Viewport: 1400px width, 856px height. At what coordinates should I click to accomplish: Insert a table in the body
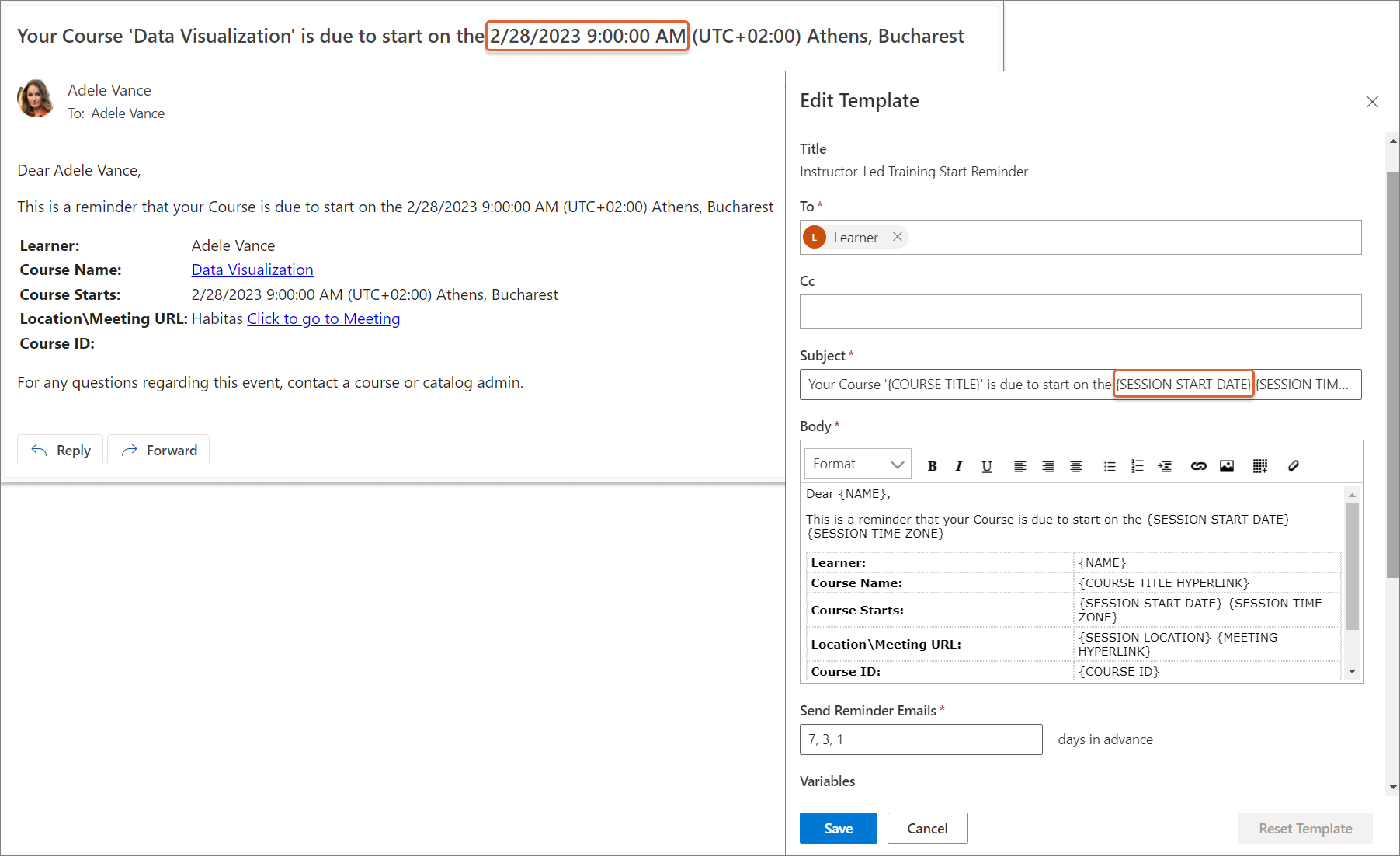(x=1259, y=466)
